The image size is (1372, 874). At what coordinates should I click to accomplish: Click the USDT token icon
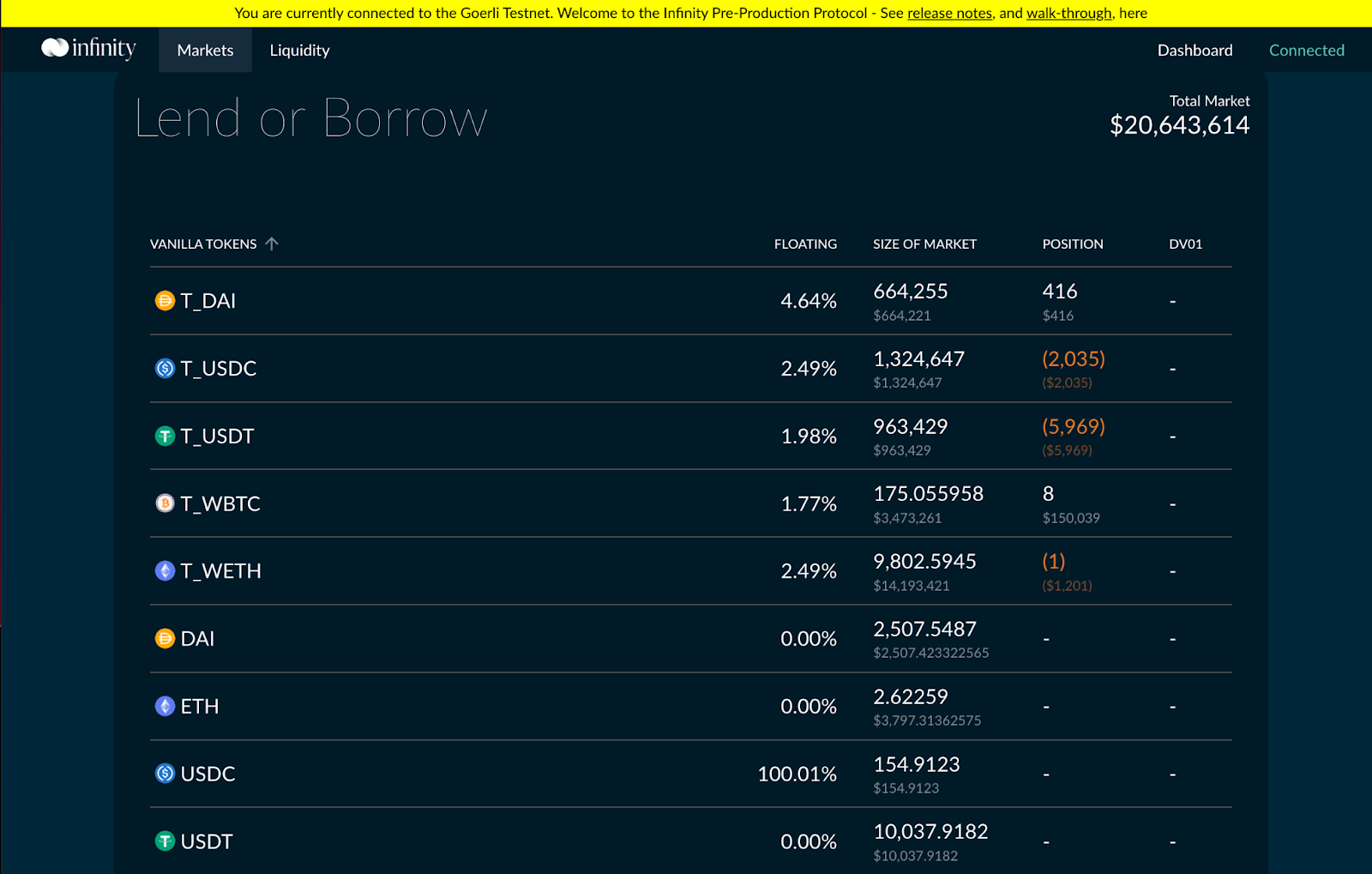click(165, 841)
